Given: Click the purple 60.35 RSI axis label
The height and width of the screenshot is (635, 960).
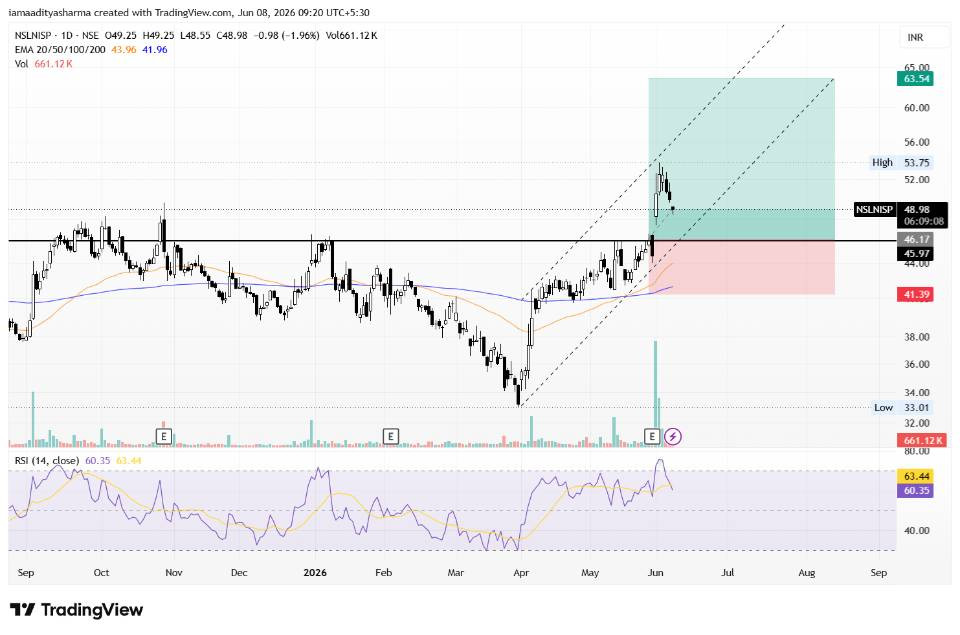Looking at the screenshot, I should coord(916,490).
